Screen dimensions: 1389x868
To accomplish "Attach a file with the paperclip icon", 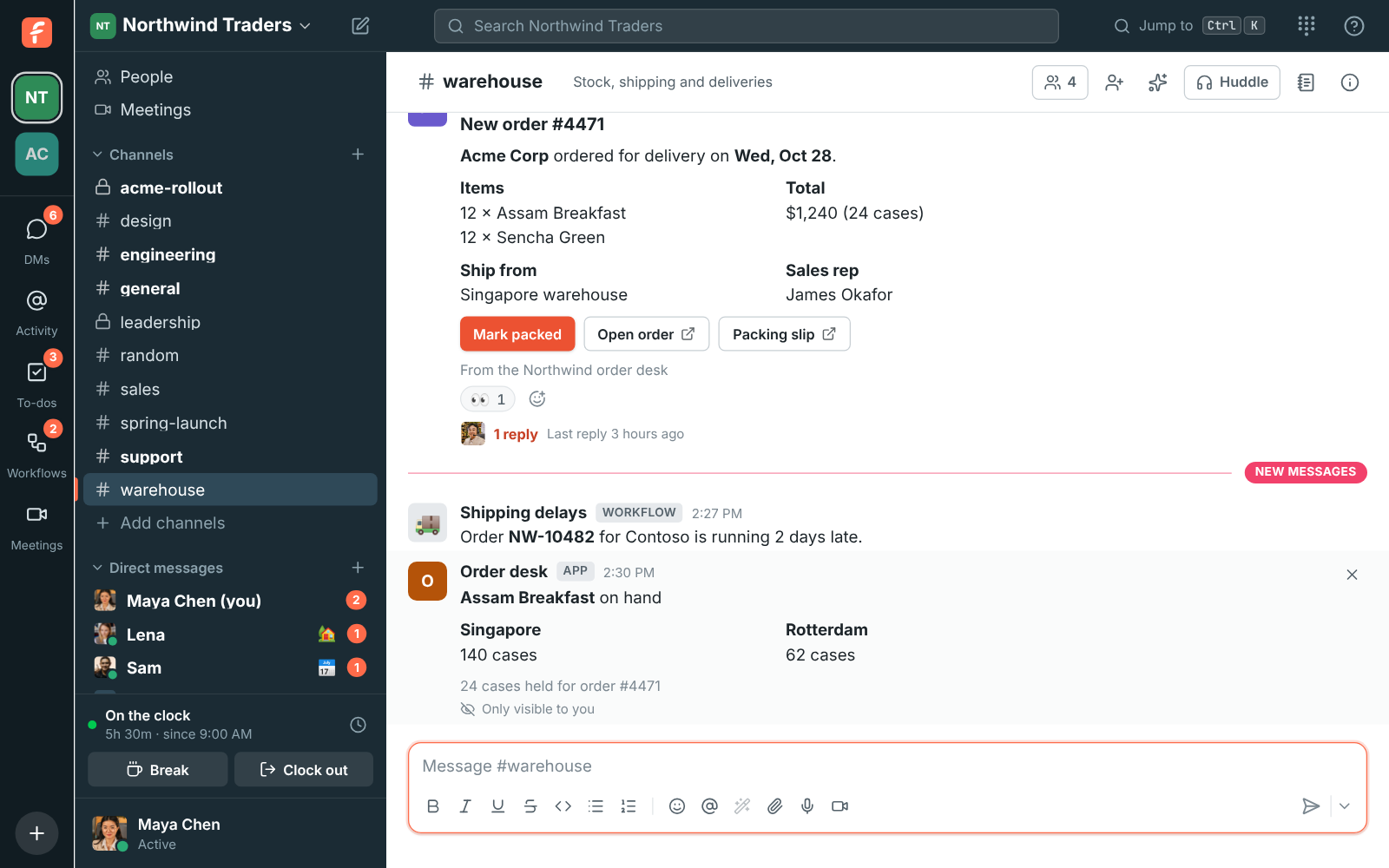I will click(774, 806).
